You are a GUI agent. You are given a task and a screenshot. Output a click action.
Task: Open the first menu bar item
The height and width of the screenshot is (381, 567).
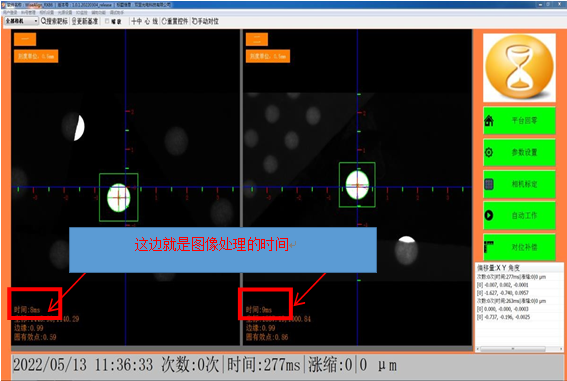pos(10,12)
